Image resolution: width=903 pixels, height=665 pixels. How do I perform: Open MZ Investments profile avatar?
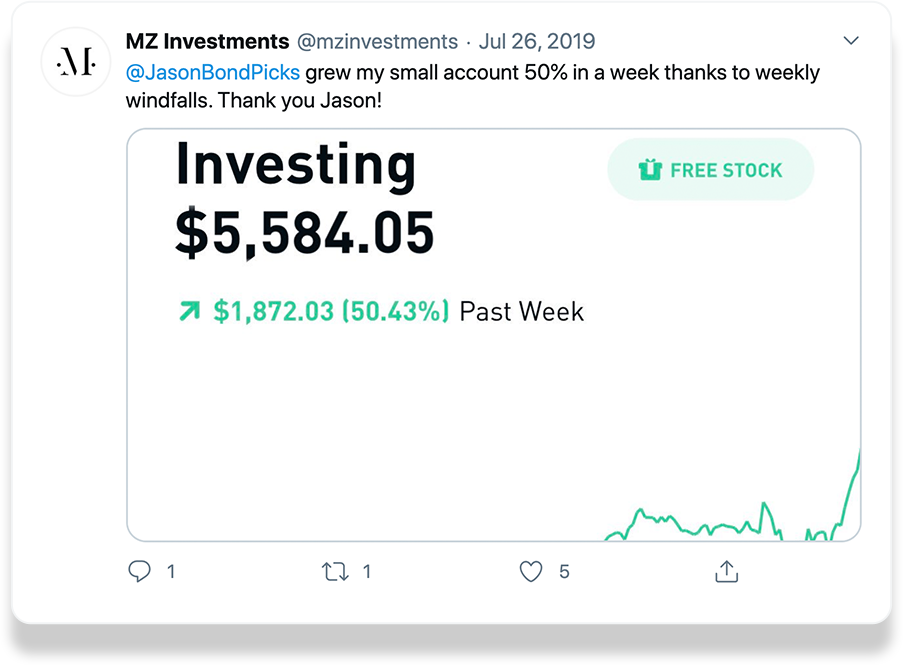76,62
